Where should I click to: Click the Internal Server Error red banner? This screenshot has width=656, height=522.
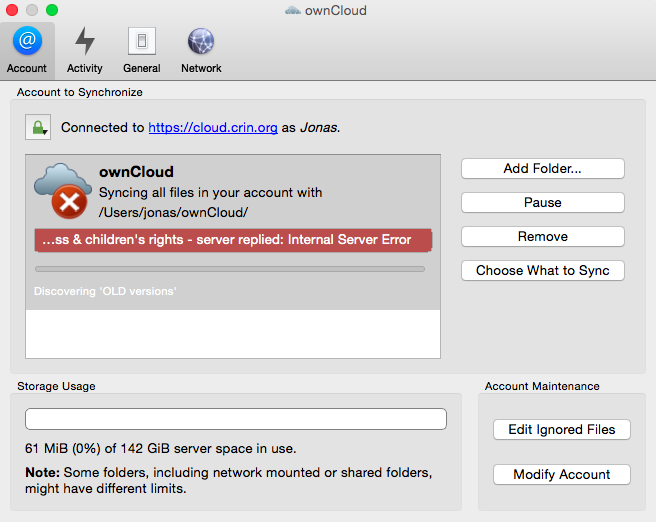click(x=233, y=240)
